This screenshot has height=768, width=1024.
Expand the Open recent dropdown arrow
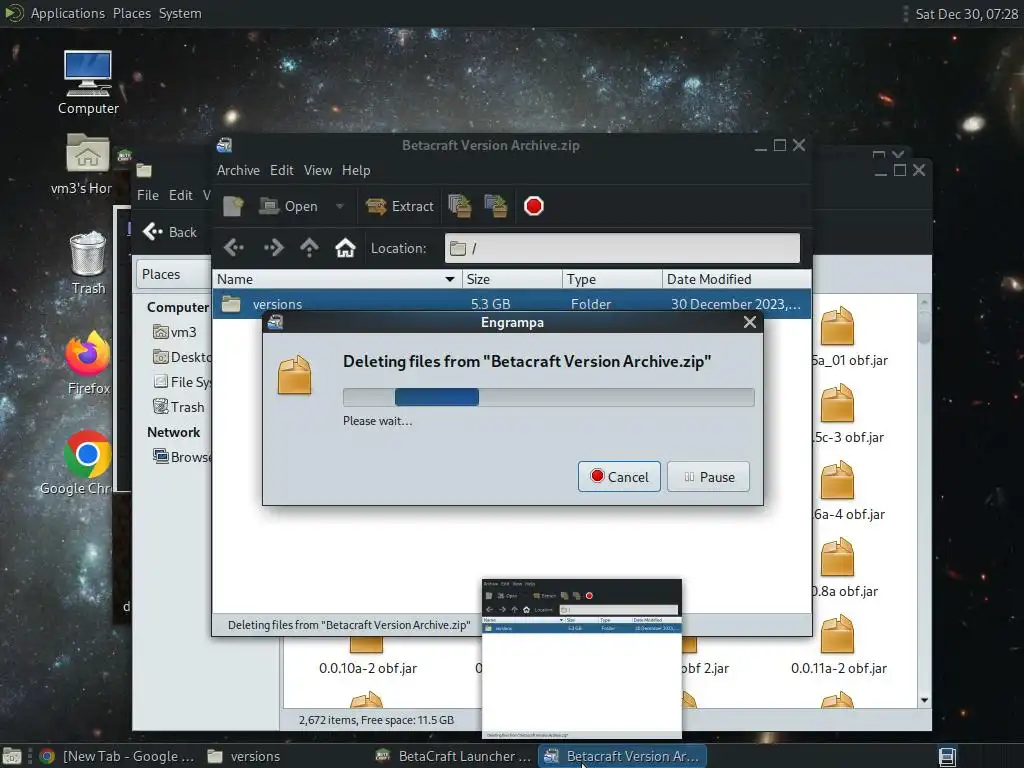pos(340,206)
